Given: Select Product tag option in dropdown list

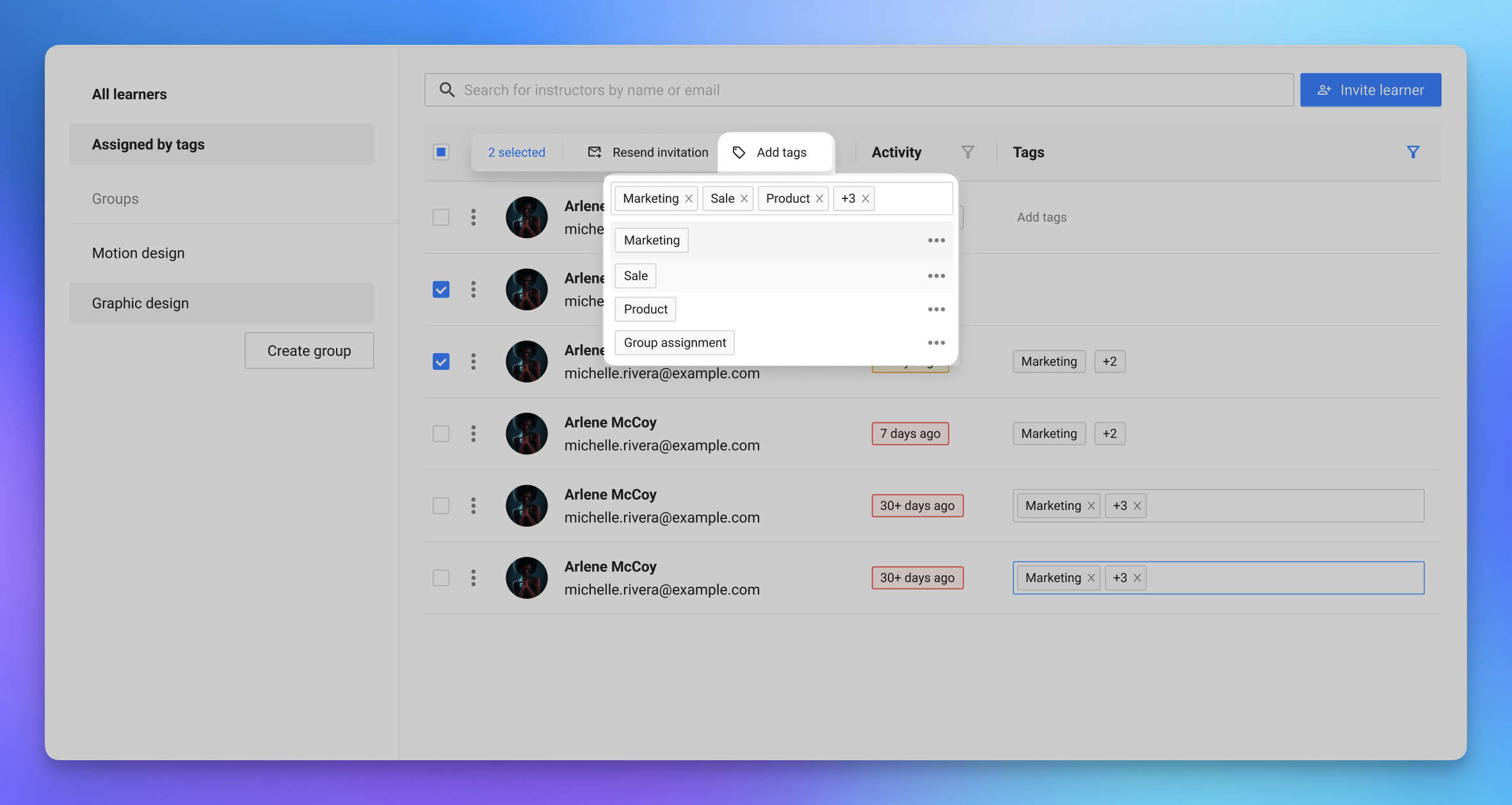Looking at the screenshot, I should [645, 309].
